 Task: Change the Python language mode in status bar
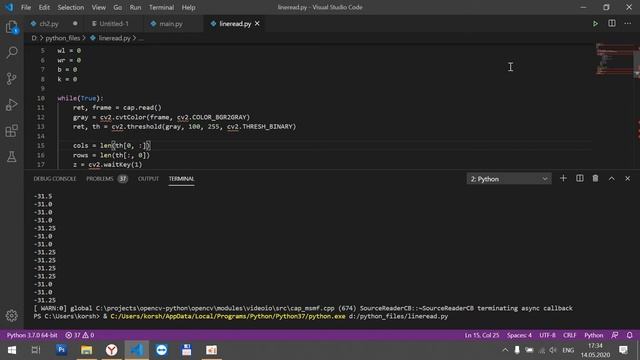coord(593,335)
